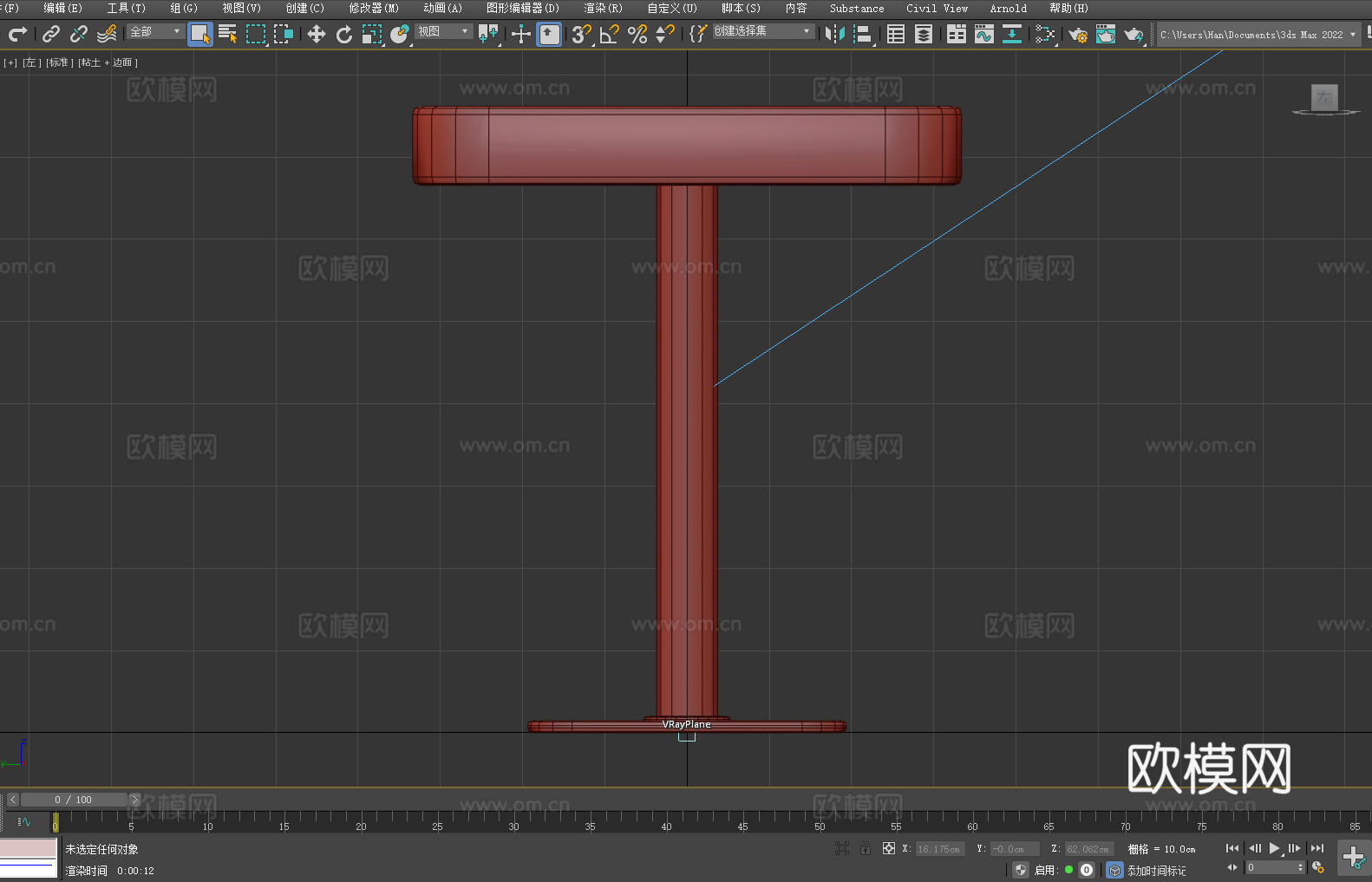Expand the 创建选择集 named selection dropdown
Screen dimensions: 1372x882
(x=762, y=31)
